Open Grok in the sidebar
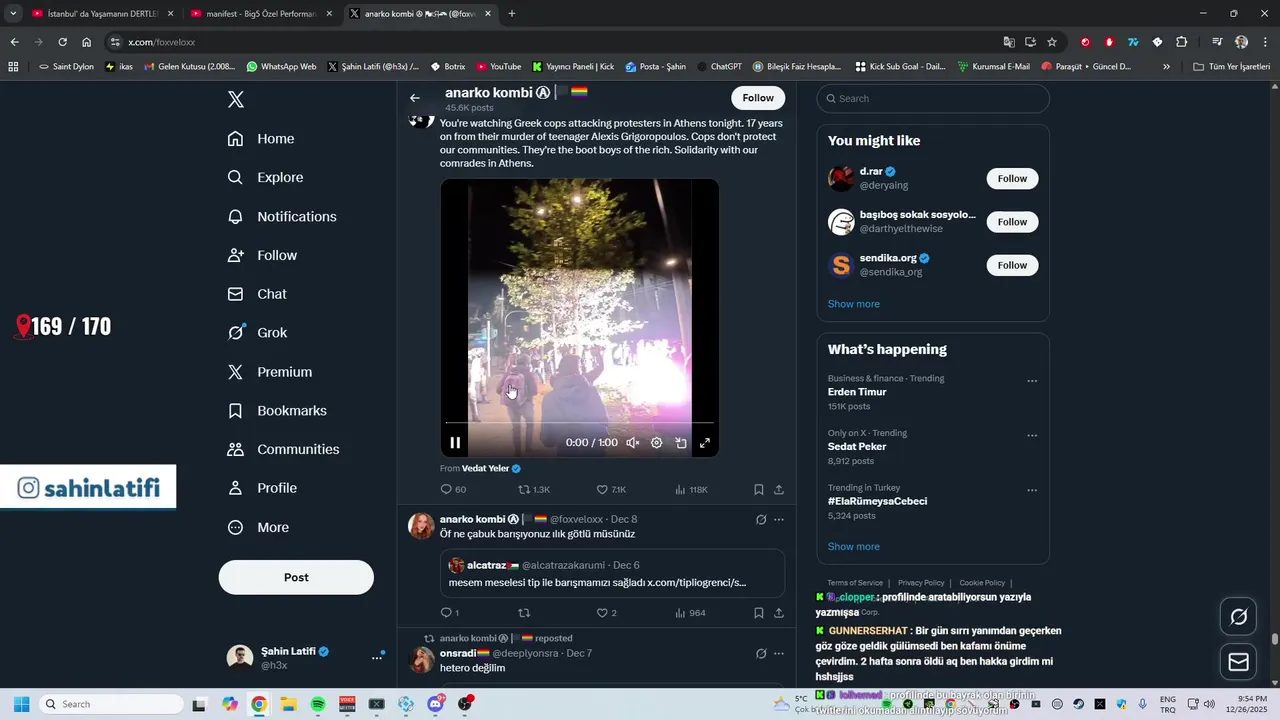This screenshot has width=1280, height=720. pyautogui.click(x=257, y=333)
